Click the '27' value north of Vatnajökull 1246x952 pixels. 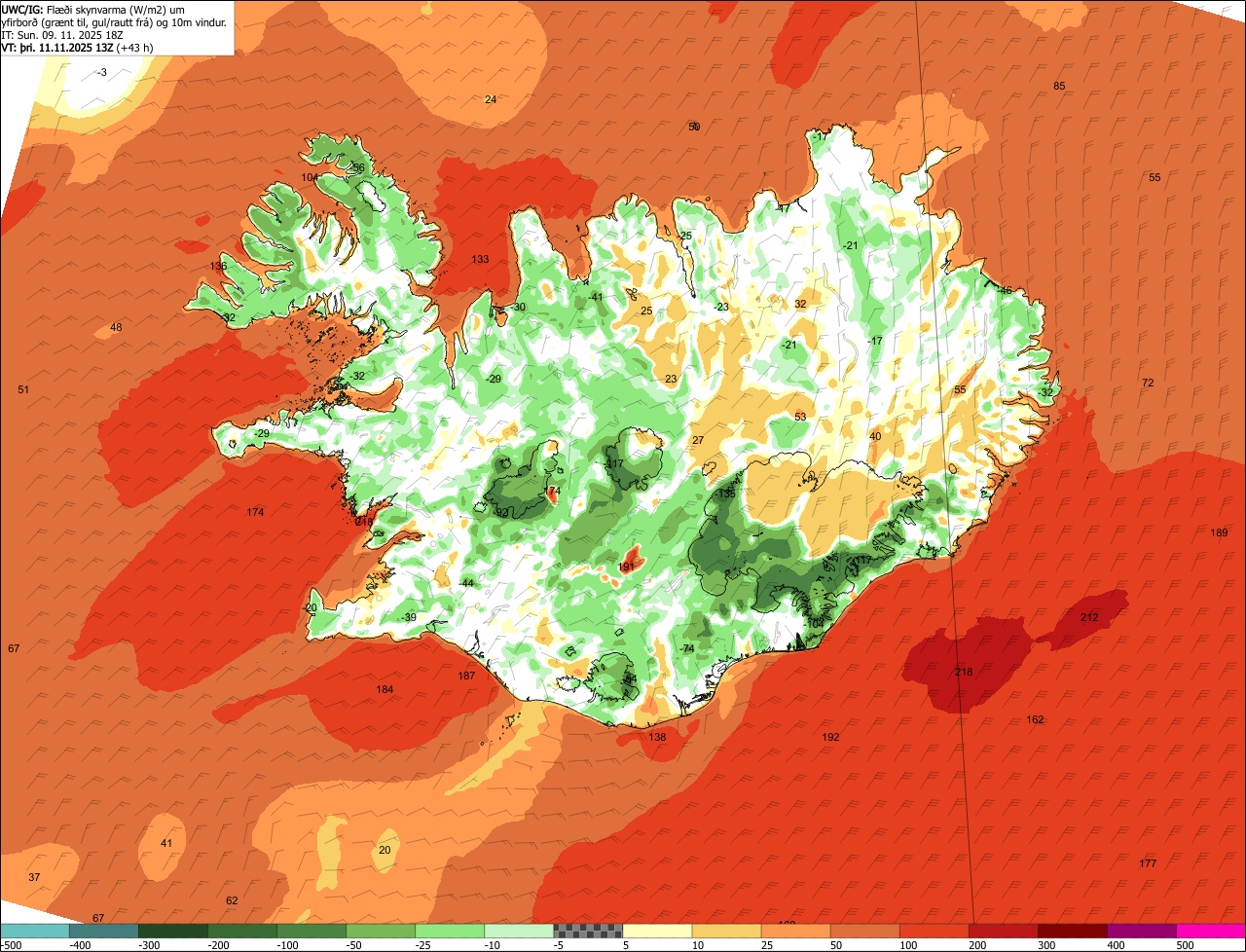tap(698, 440)
